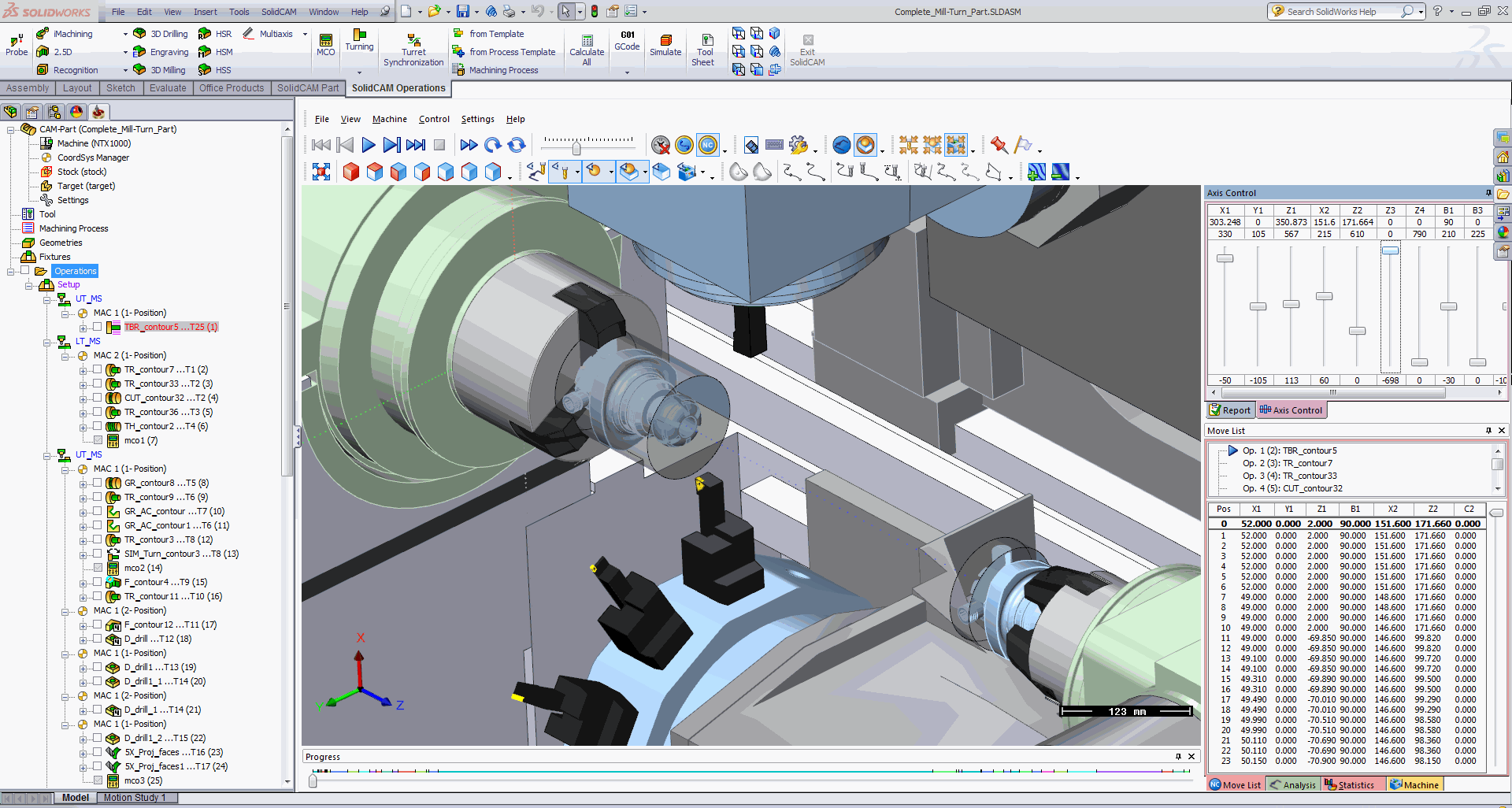Click the wrench-and-gear settings icon in simulation toolbar
The image size is (1512, 808).
(798, 145)
